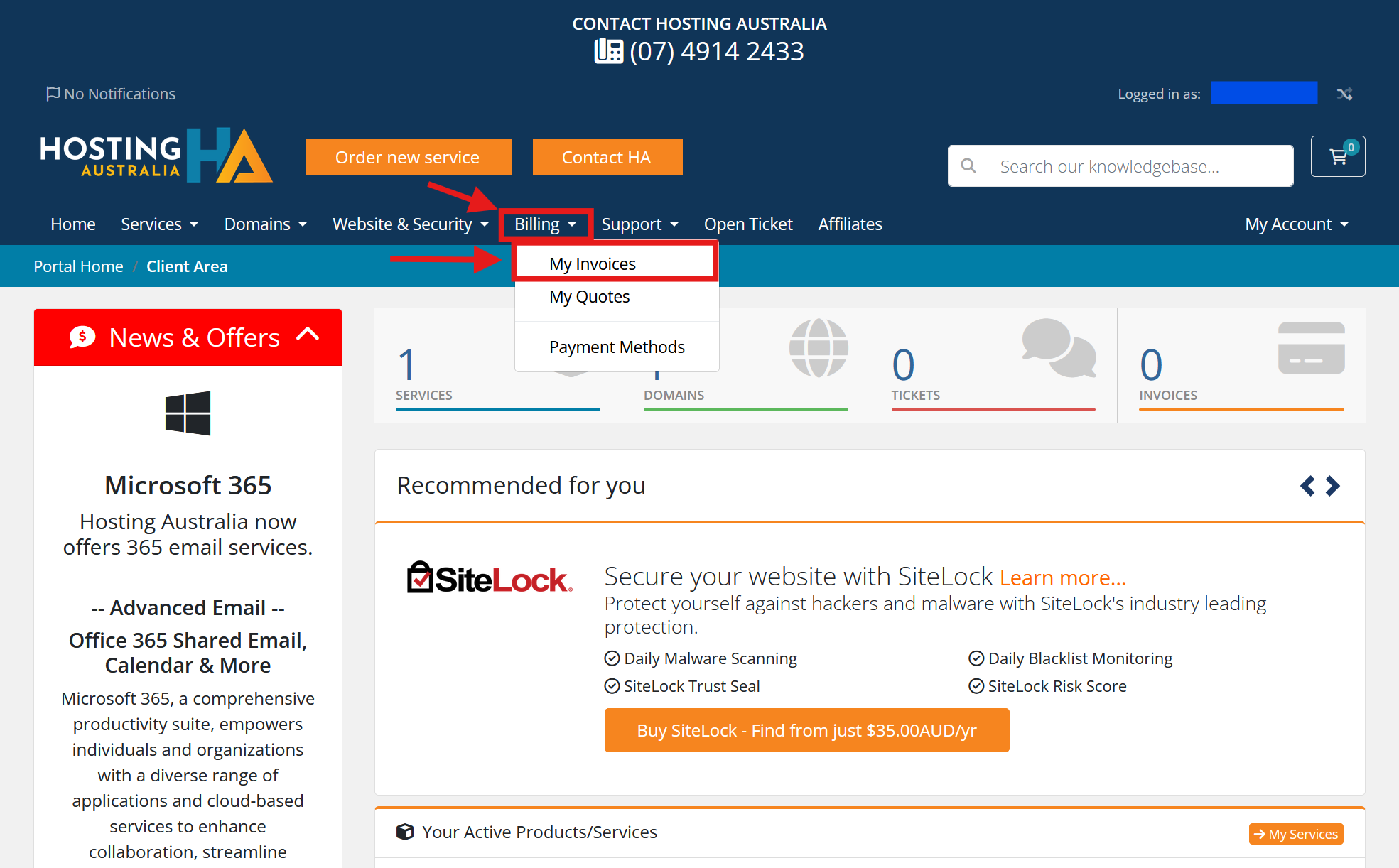Show previous recommendation with left arrow
Screen dimensions: 1399x868
pyautogui.click(x=1307, y=486)
